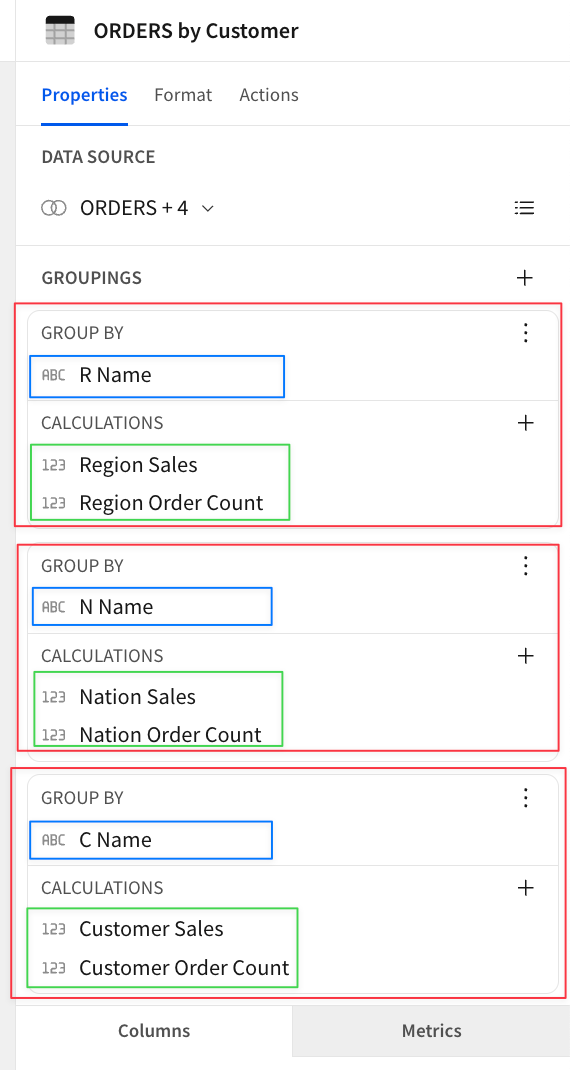Select the Region Sales calculation
The width and height of the screenshot is (570, 1070).
(x=139, y=465)
